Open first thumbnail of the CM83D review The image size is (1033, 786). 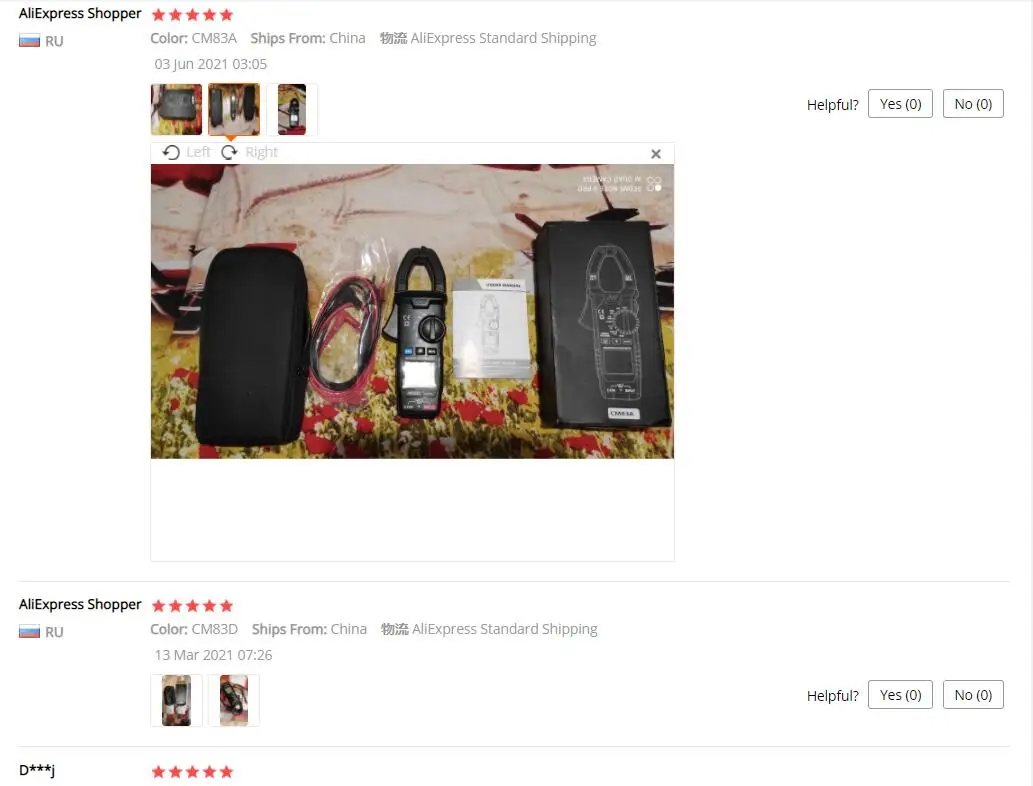(x=177, y=700)
